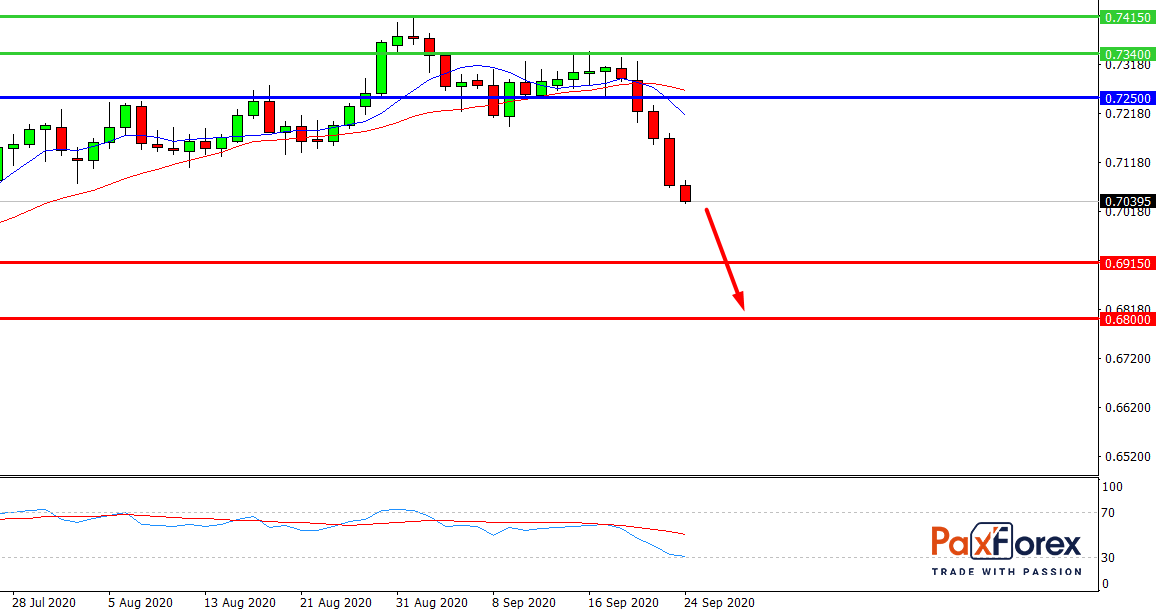Click the 0.72180 price axis value
The height and width of the screenshot is (612, 1159).
[x=1129, y=113]
